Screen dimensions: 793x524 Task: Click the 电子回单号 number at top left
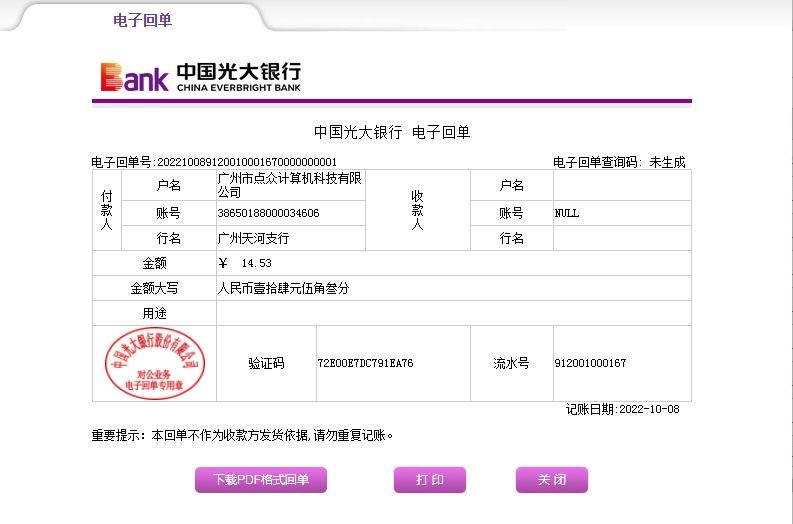tap(214, 162)
